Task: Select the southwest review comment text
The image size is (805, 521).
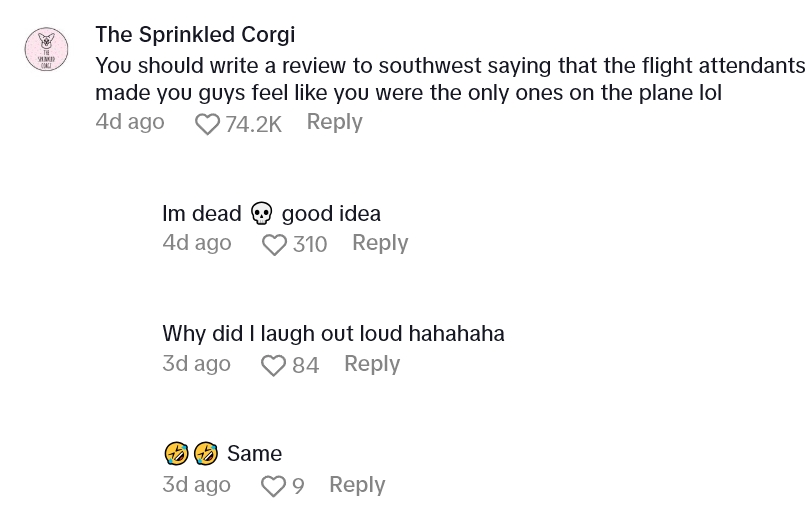Action: click(450, 79)
